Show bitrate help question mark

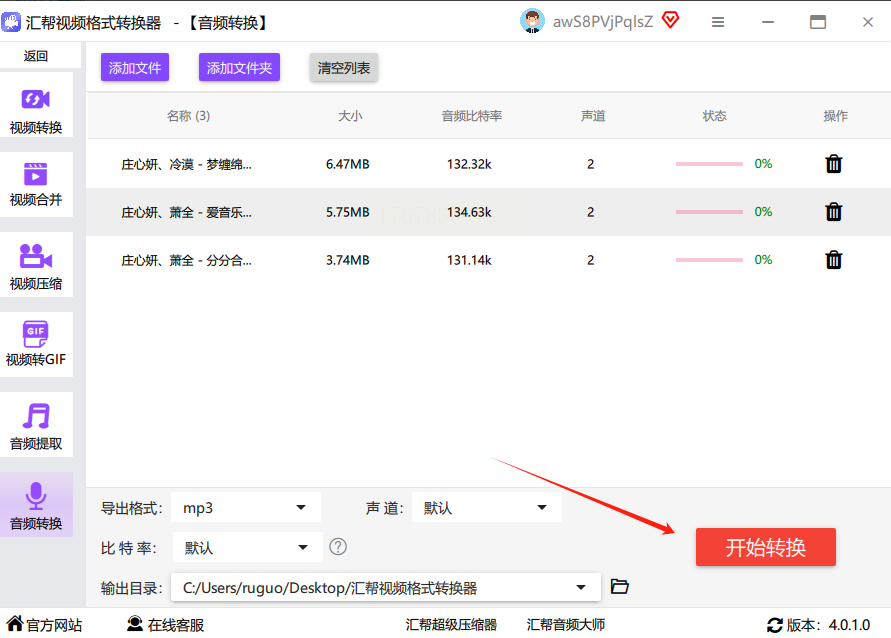pos(338,547)
